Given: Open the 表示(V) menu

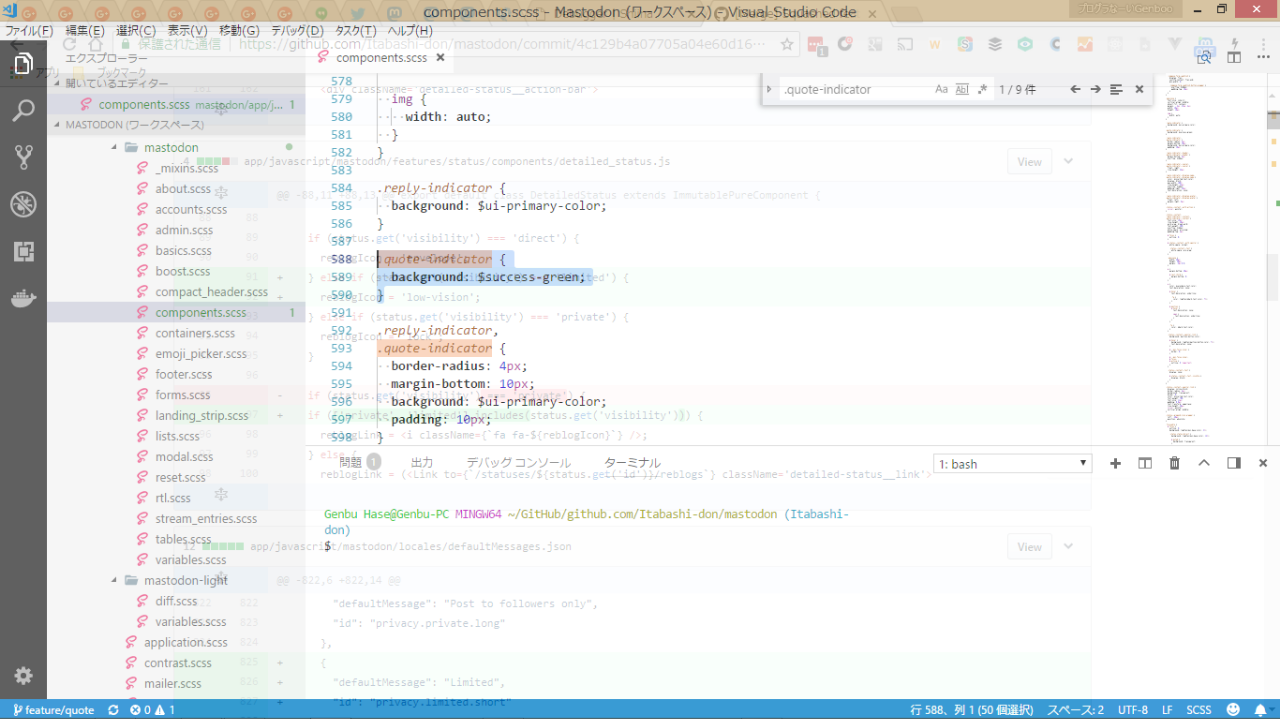Looking at the screenshot, I should coord(187,31).
